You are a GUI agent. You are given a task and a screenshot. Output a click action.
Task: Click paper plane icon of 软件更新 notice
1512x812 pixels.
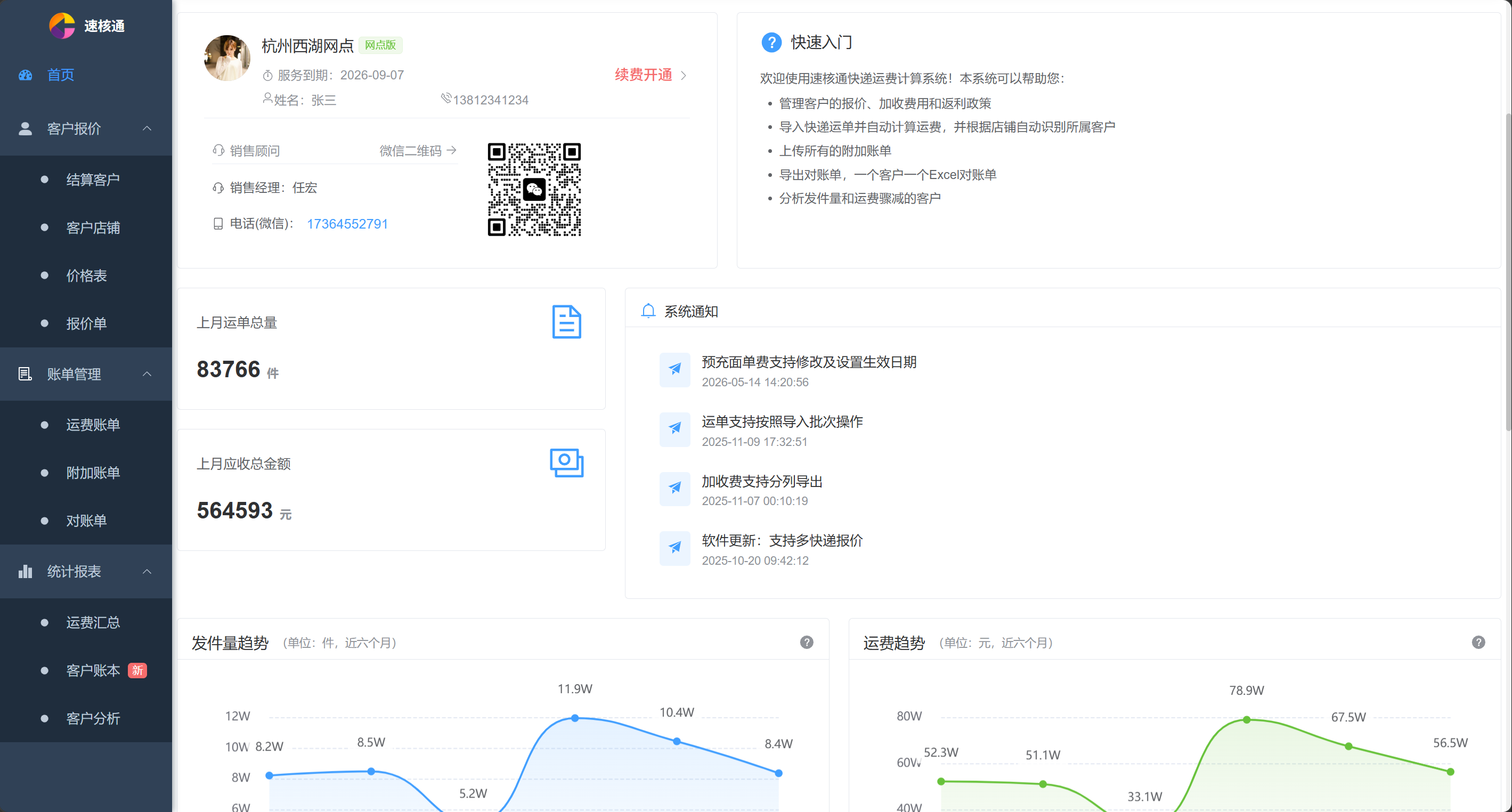click(x=675, y=548)
